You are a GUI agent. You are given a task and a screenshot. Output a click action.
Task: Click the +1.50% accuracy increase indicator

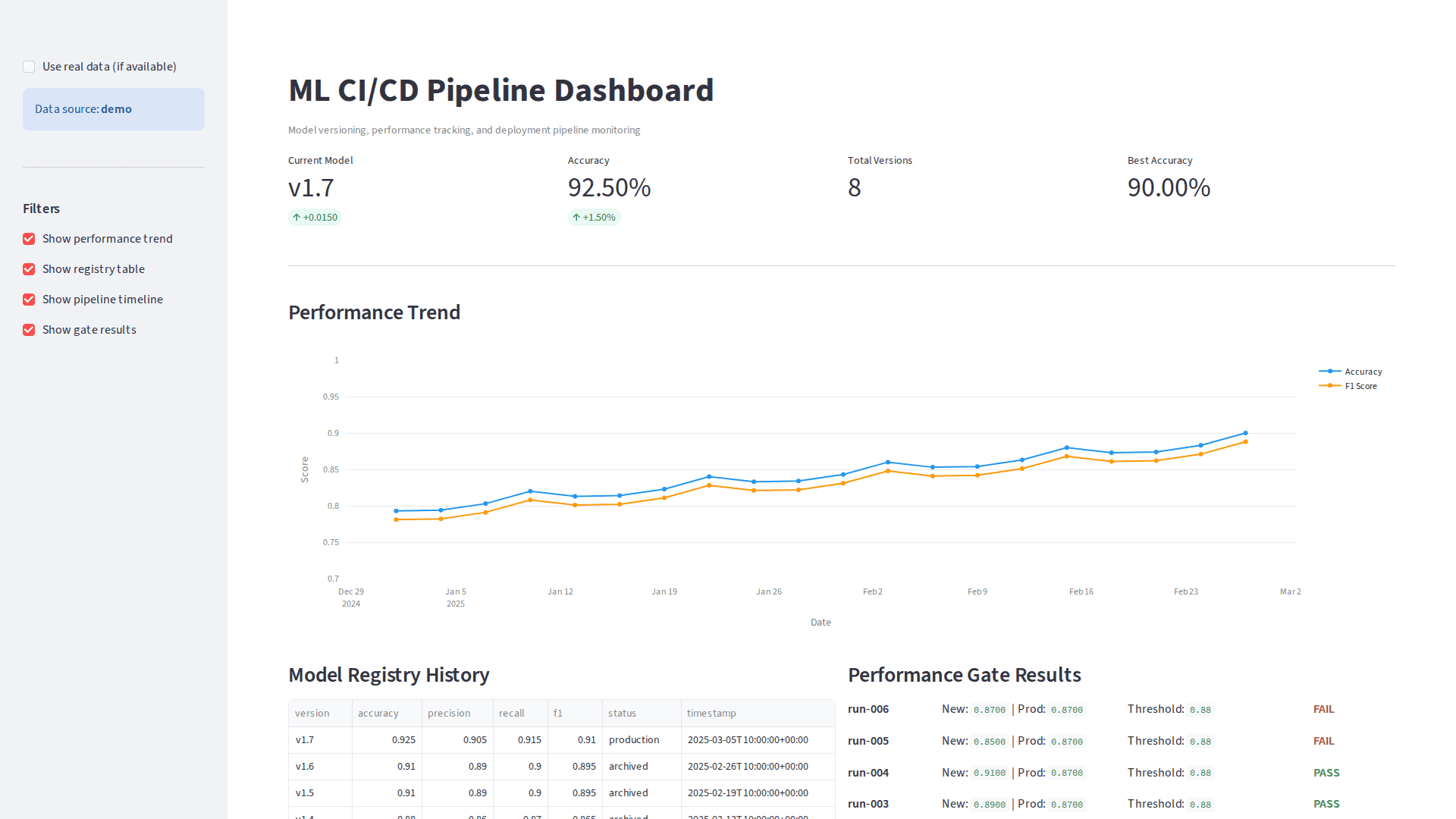point(594,217)
